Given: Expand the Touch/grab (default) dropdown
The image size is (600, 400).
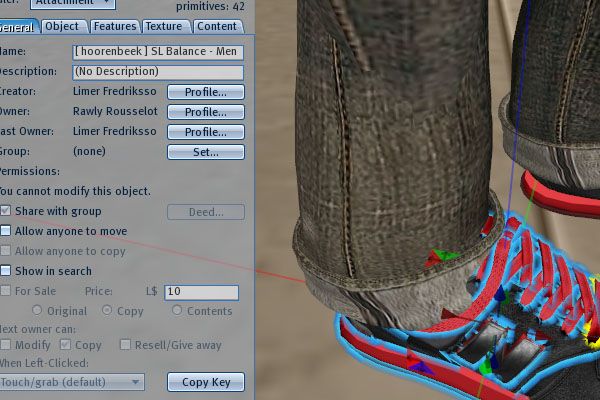Looking at the screenshot, I should (x=72, y=382).
